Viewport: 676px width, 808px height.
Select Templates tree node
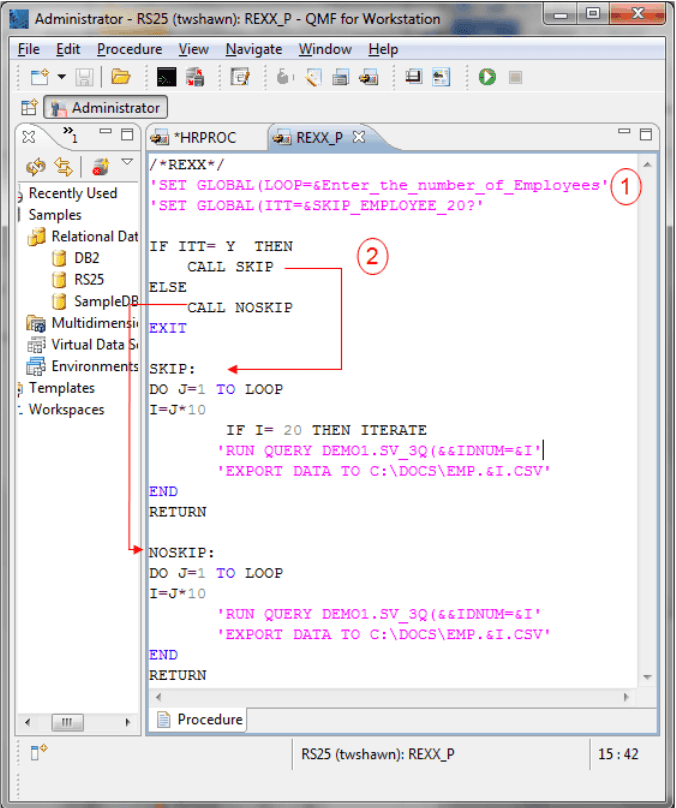coord(61,388)
